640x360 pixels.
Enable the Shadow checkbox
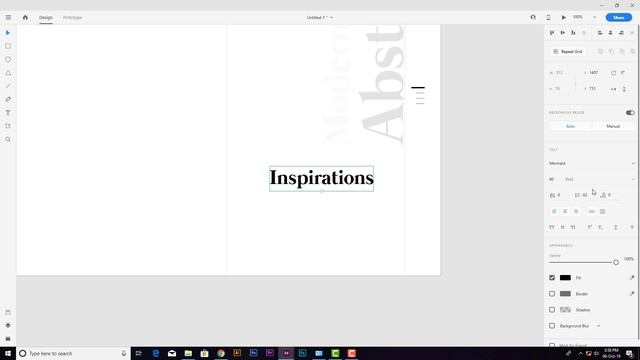tap(552, 310)
